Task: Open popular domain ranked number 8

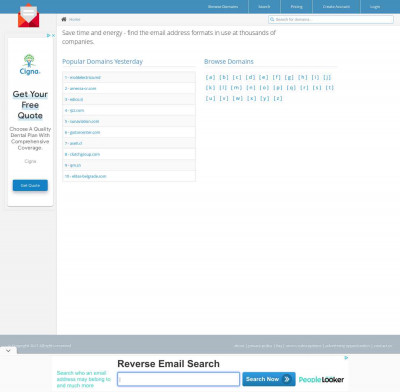Action: pyautogui.click(x=82, y=154)
